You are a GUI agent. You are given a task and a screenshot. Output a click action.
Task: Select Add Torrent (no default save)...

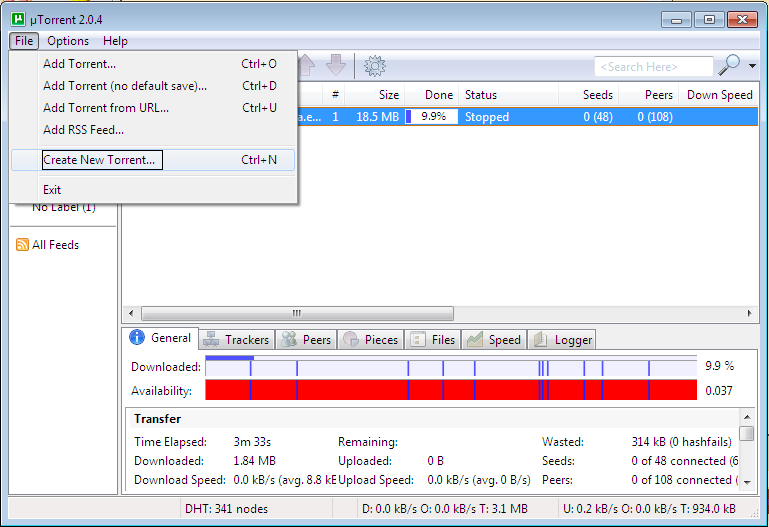click(153, 86)
